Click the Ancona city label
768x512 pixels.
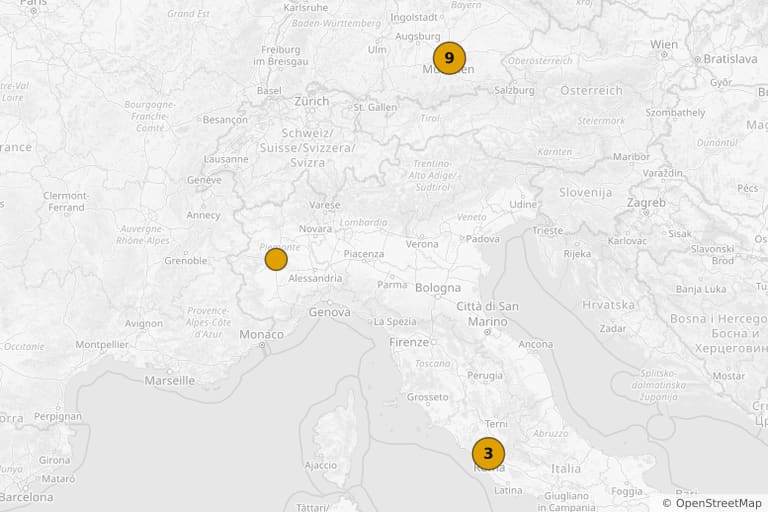click(x=535, y=344)
